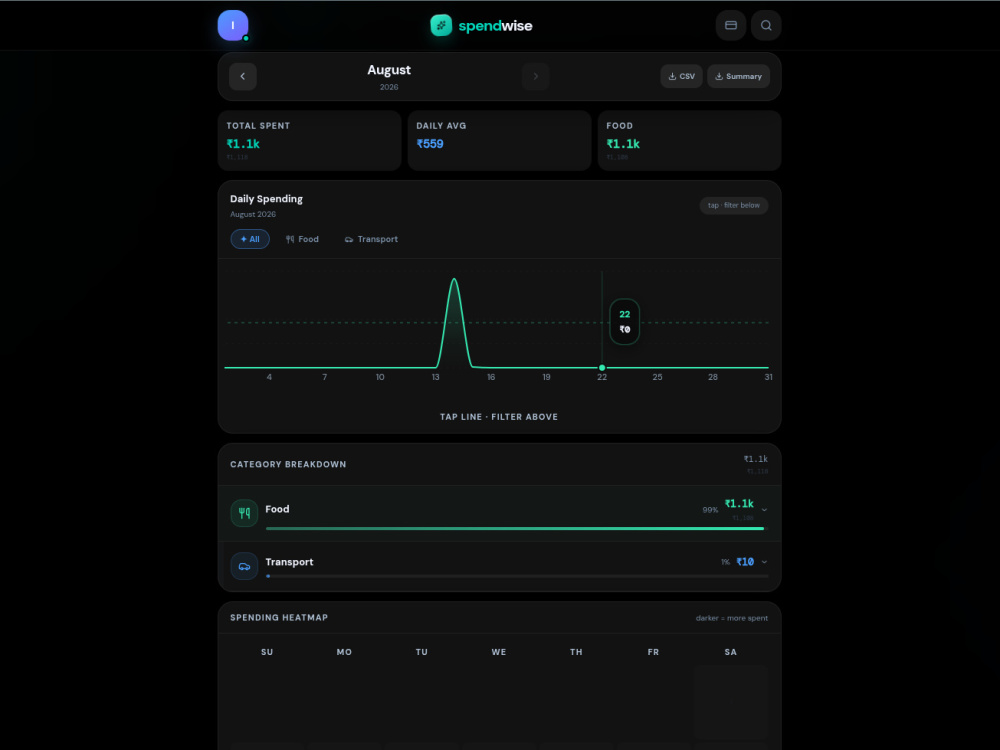Click the day 13 axis label
The height and width of the screenshot is (750, 1000).
436,377
